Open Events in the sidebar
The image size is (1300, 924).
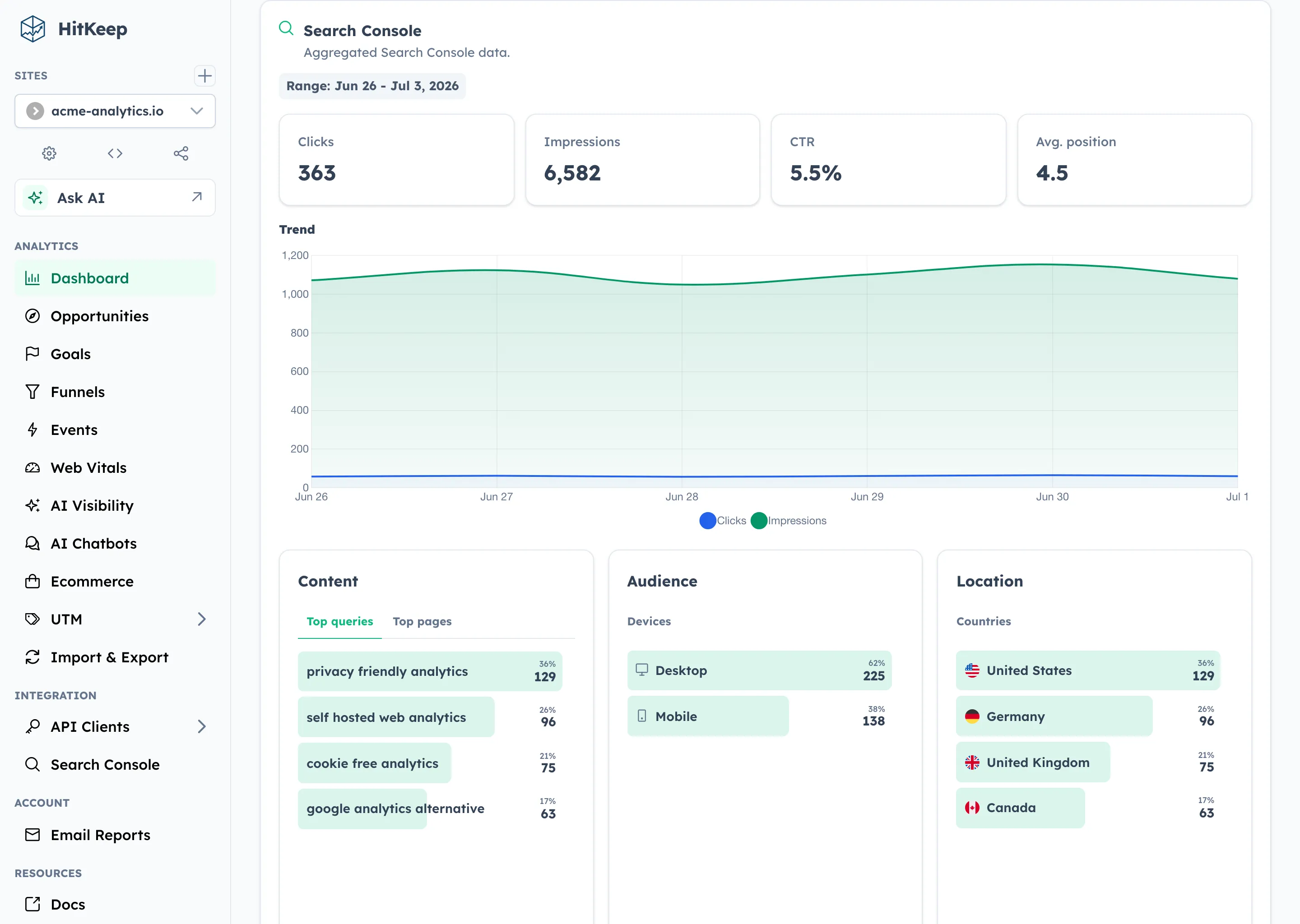point(115,430)
